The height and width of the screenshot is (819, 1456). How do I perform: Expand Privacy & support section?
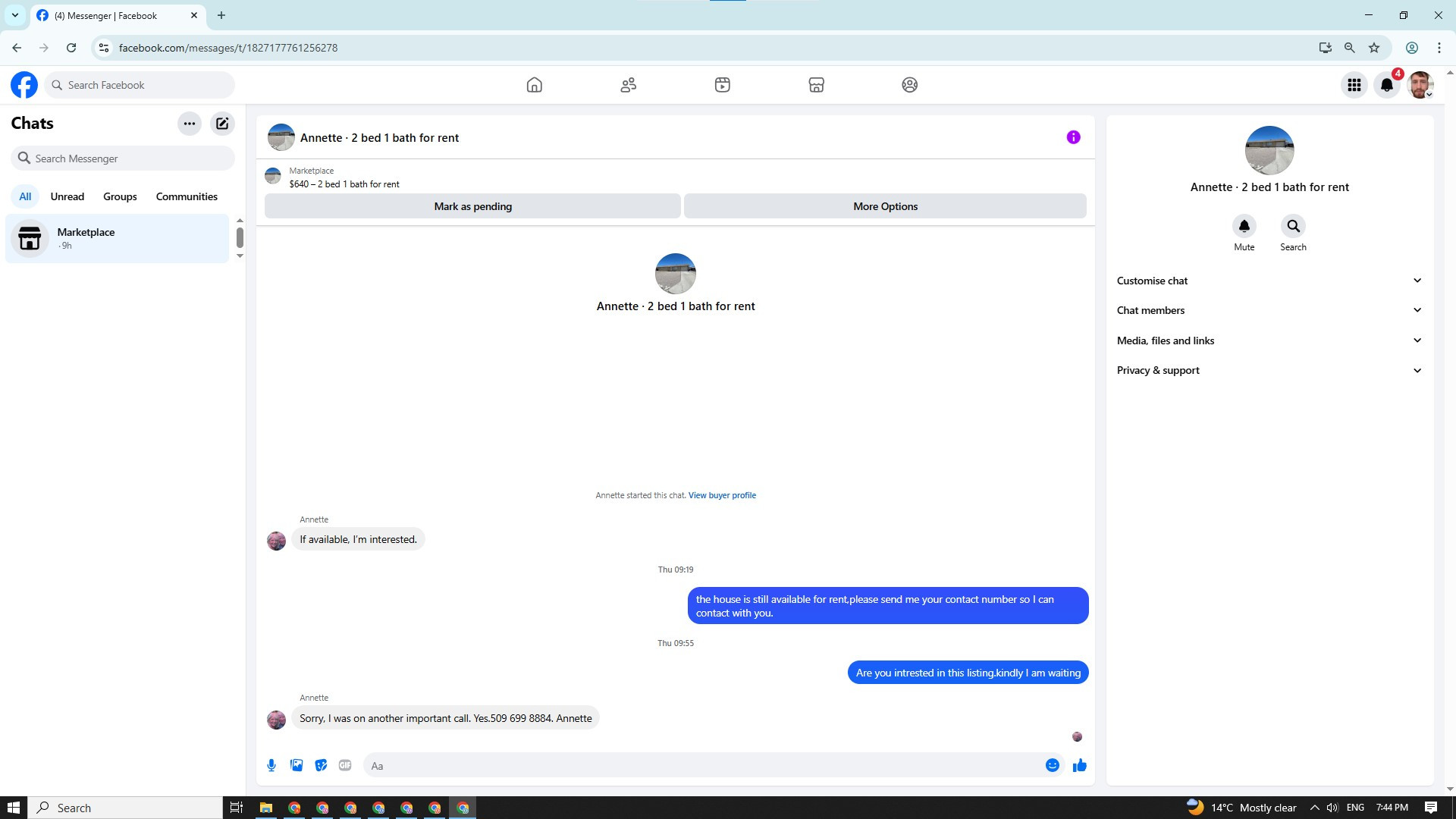click(x=1269, y=370)
